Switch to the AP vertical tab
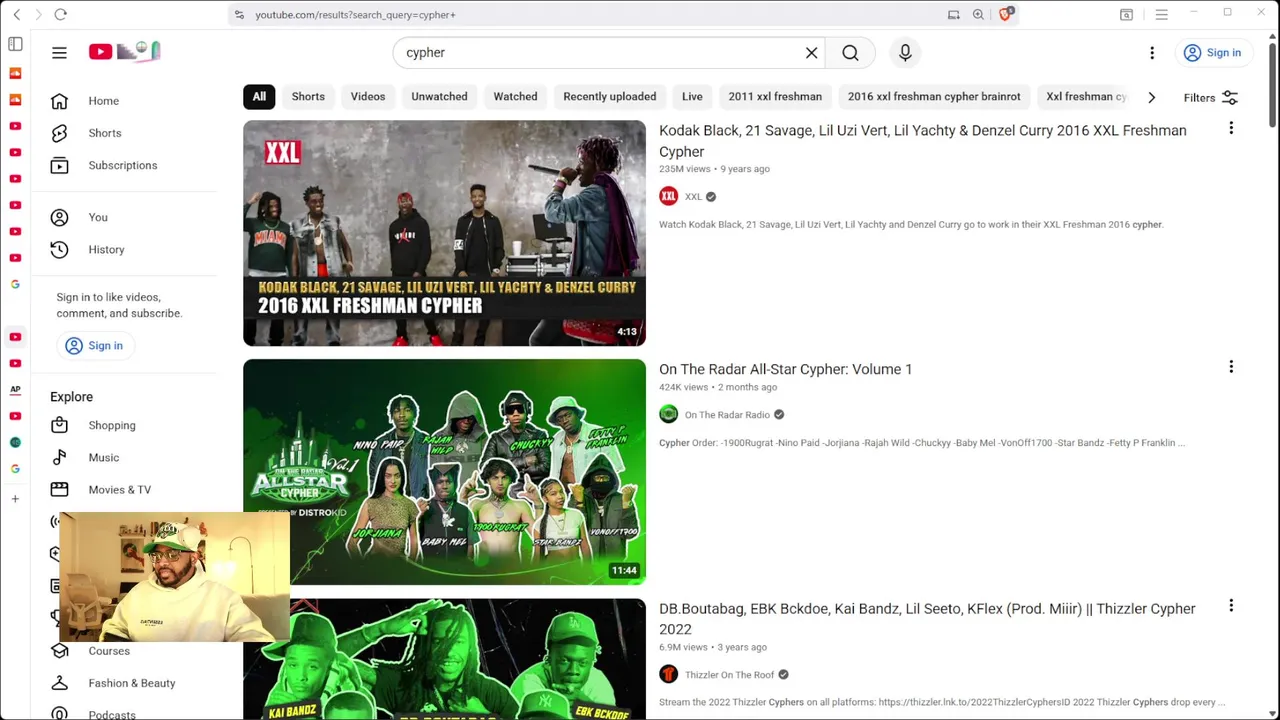The width and height of the screenshot is (1280, 720). coord(15,389)
